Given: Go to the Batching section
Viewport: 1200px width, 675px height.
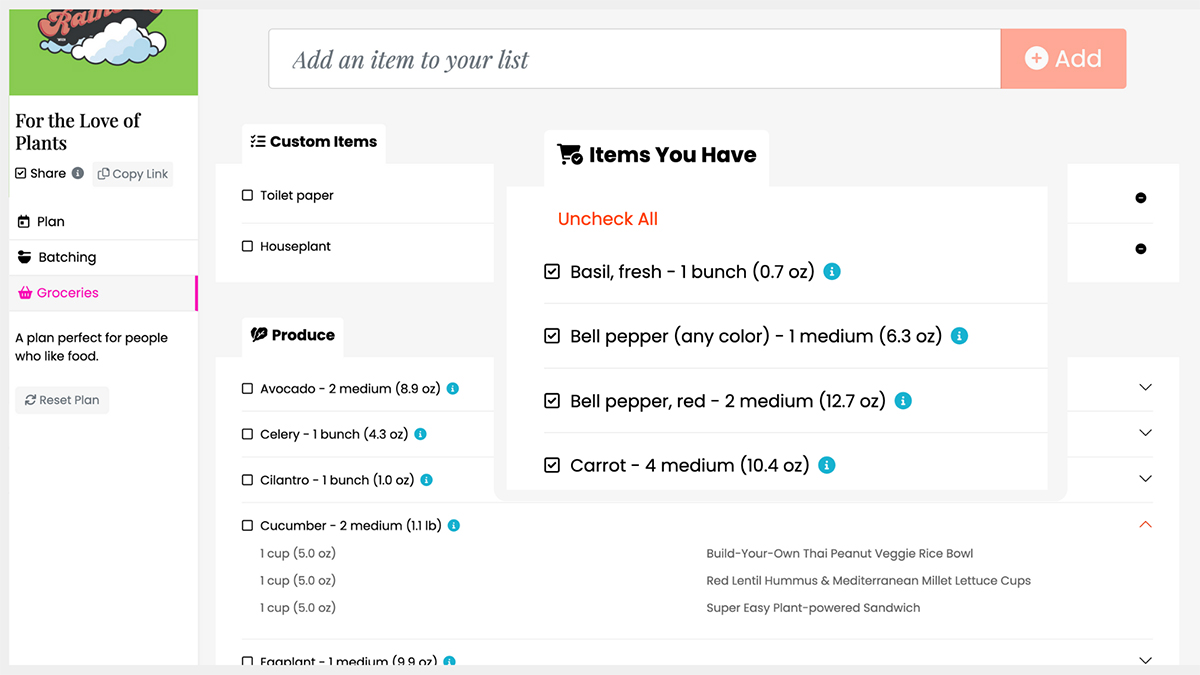Looking at the screenshot, I should tap(66, 257).
